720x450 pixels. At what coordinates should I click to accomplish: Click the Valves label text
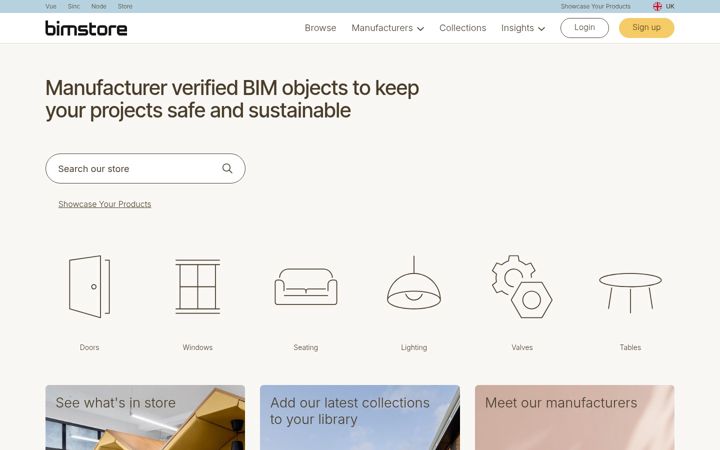click(522, 348)
